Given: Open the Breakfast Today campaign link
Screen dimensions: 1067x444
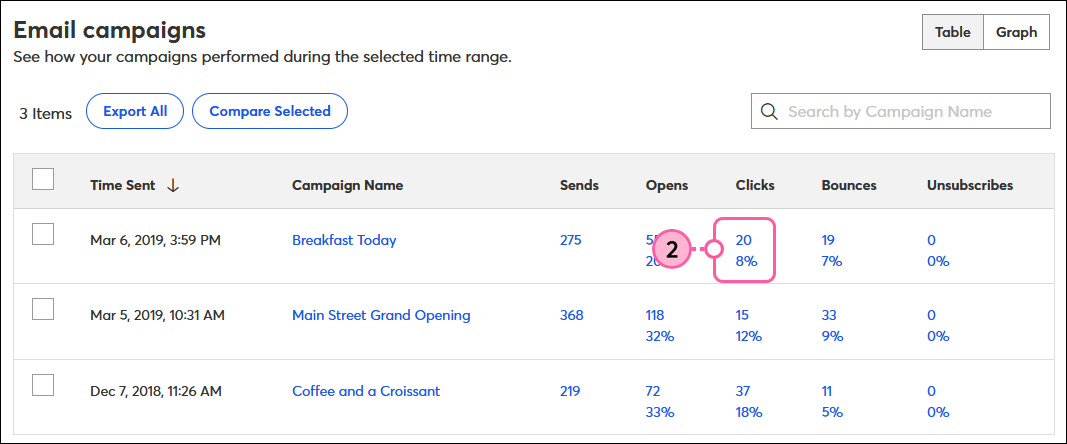Looking at the screenshot, I should [344, 240].
